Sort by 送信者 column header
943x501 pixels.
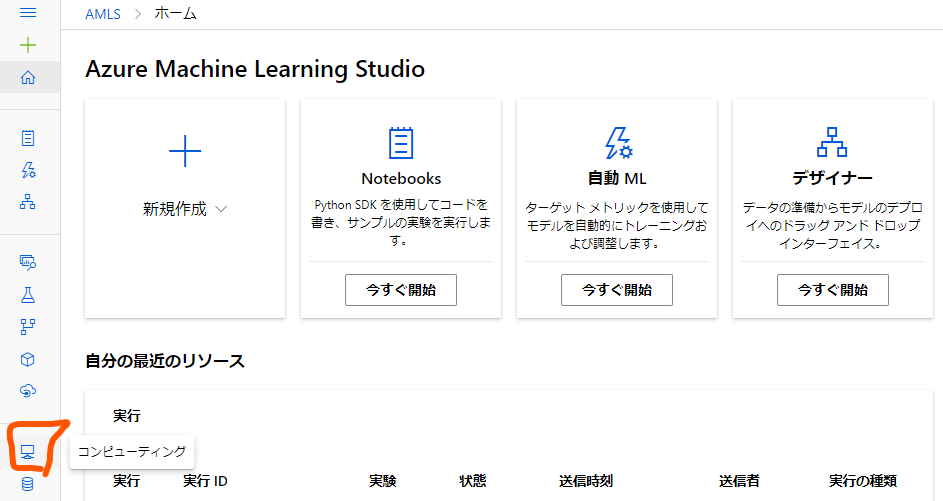739,481
